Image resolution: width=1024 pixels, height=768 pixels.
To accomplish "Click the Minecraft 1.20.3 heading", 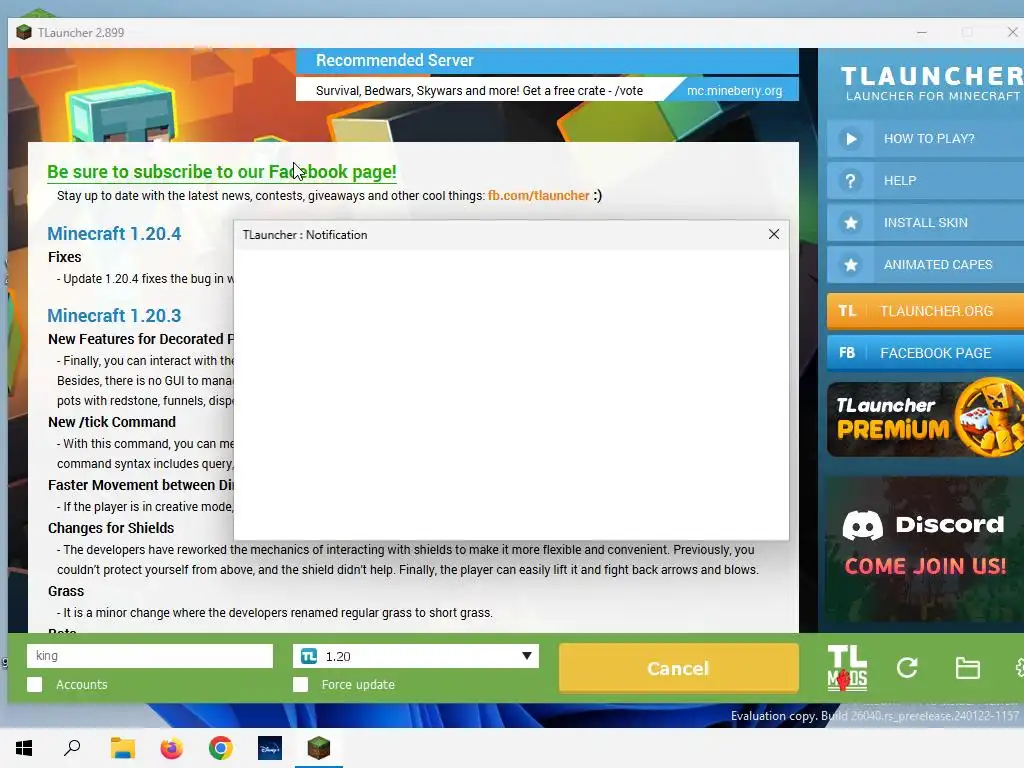I will click(x=114, y=315).
